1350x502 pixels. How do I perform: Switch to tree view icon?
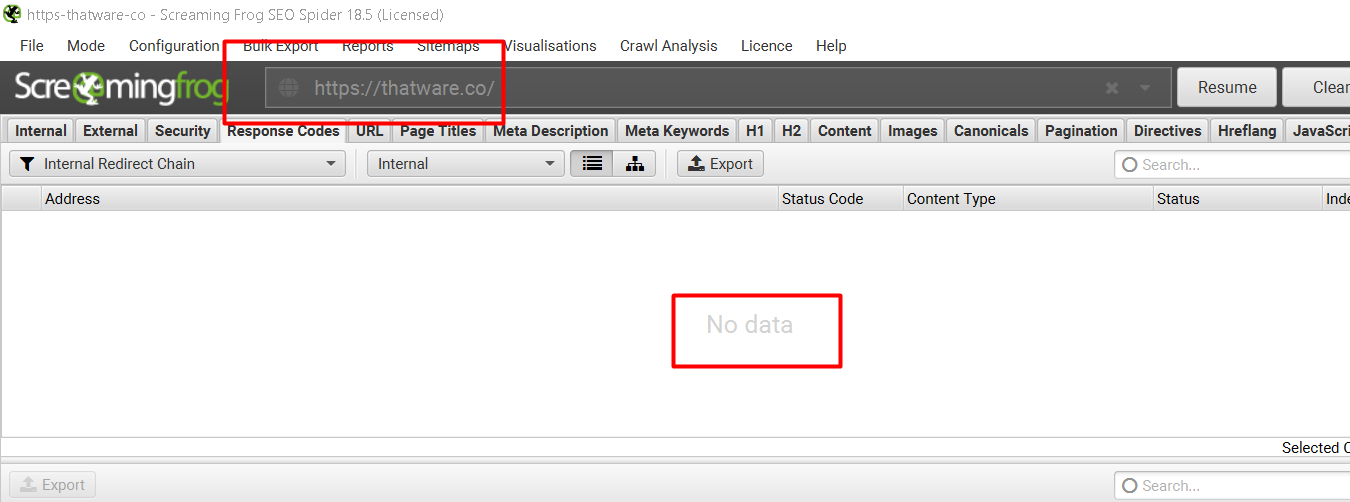click(634, 164)
